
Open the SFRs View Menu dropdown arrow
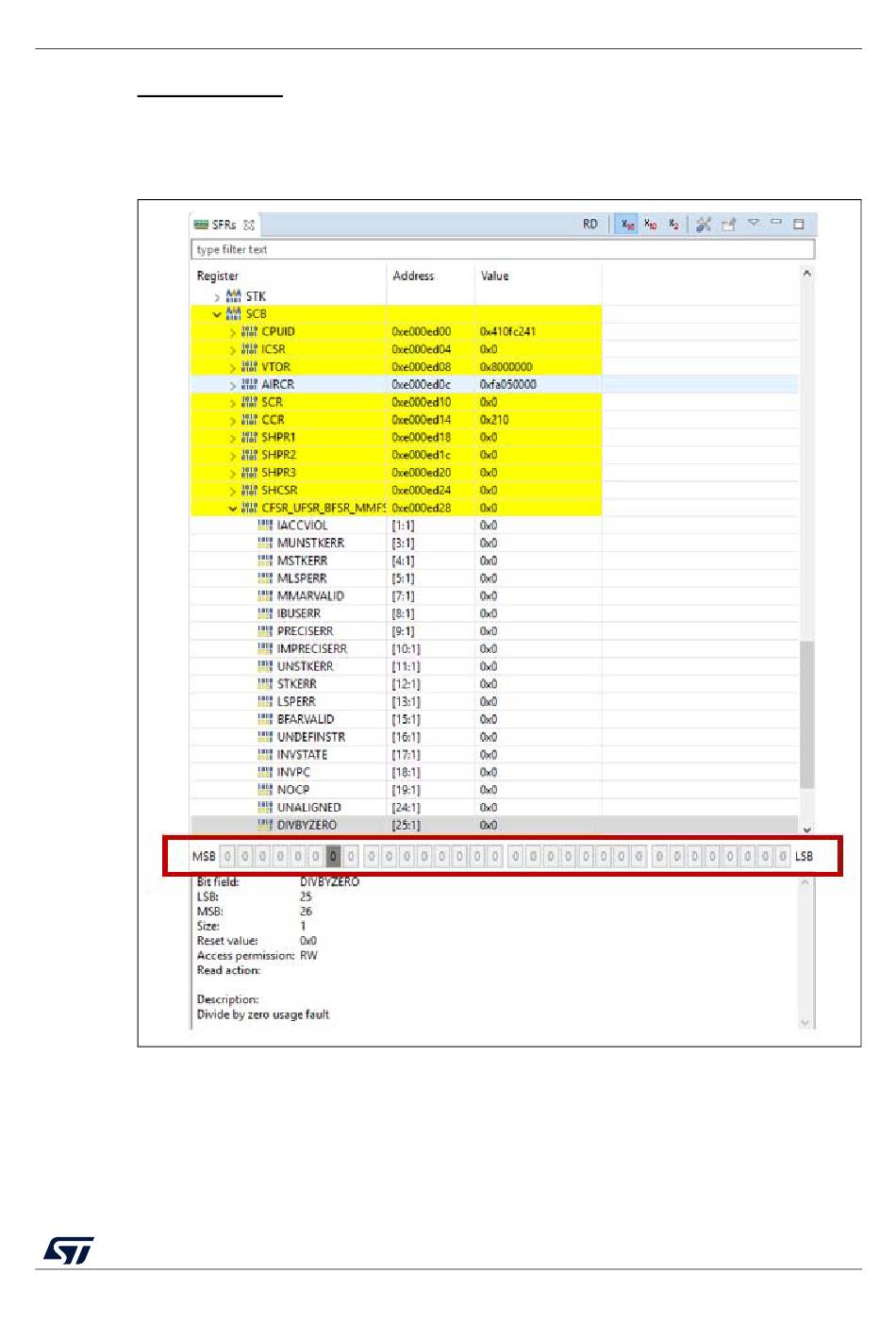(753, 223)
